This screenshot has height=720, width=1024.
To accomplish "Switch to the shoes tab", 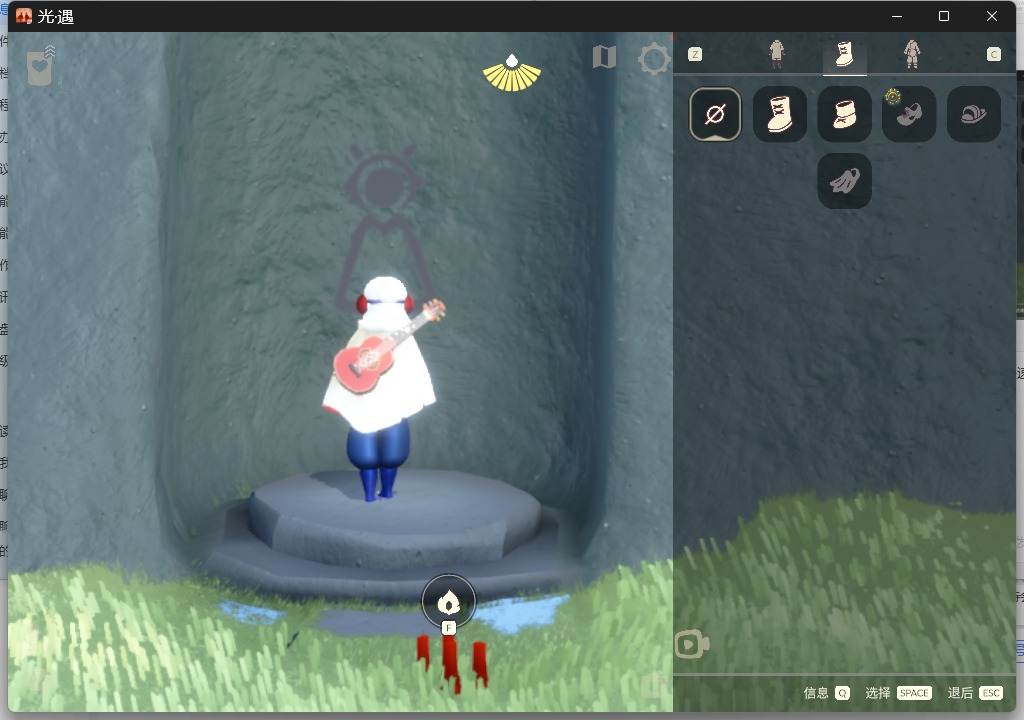I will pos(844,54).
